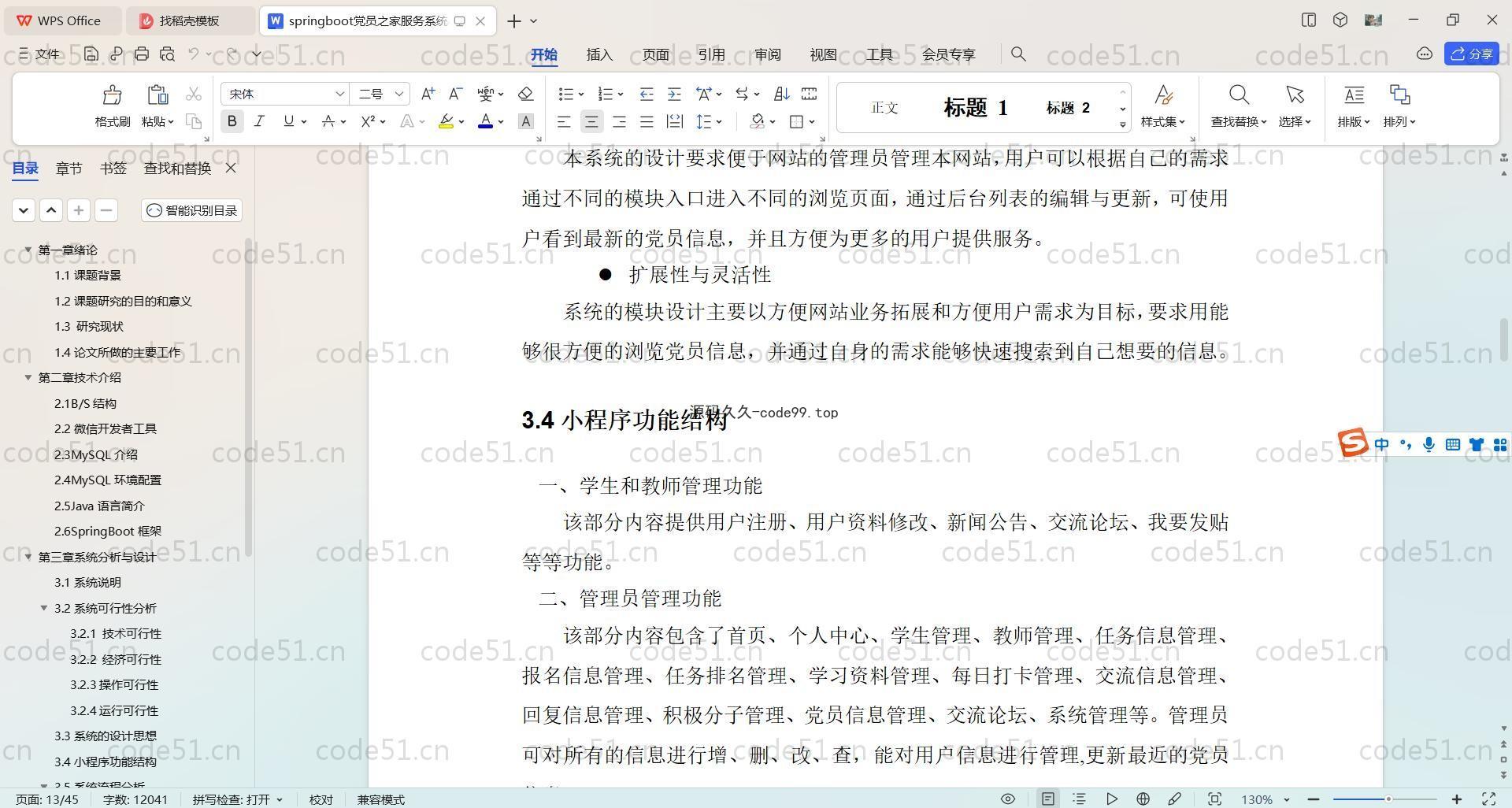
Task: Toggle Underline formatting
Action: (x=288, y=121)
